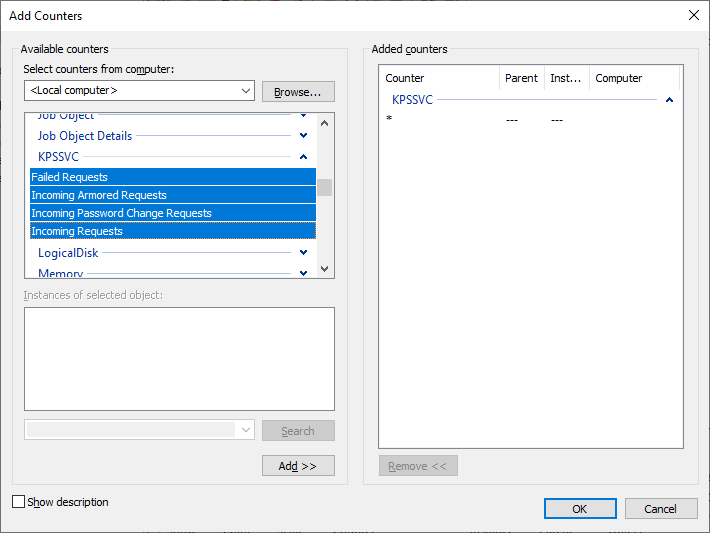Image resolution: width=710 pixels, height=533 pixels.
Task: Expand the Memory counter group arrow
Action: [x=303, y=272]
